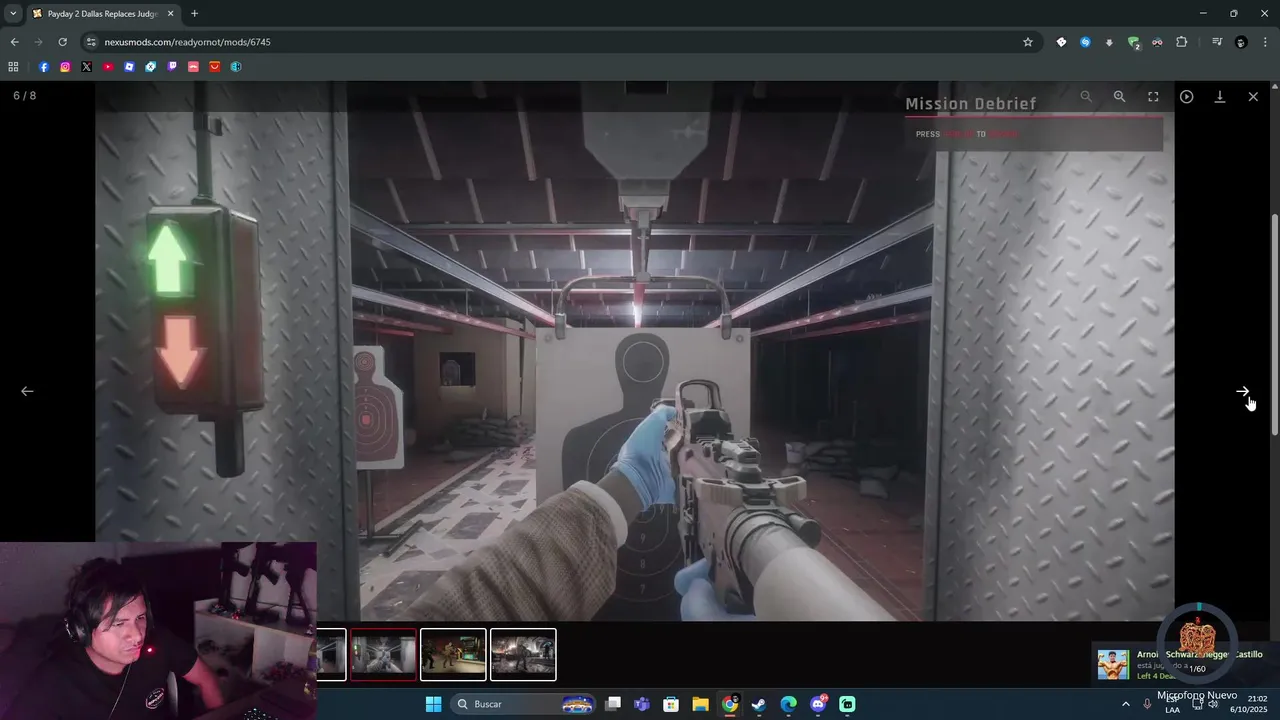Image resolution: width=1280 pixels, height=720 pixels.
Task: Start the gallery slideshow play button
Action: [1186, 96]
